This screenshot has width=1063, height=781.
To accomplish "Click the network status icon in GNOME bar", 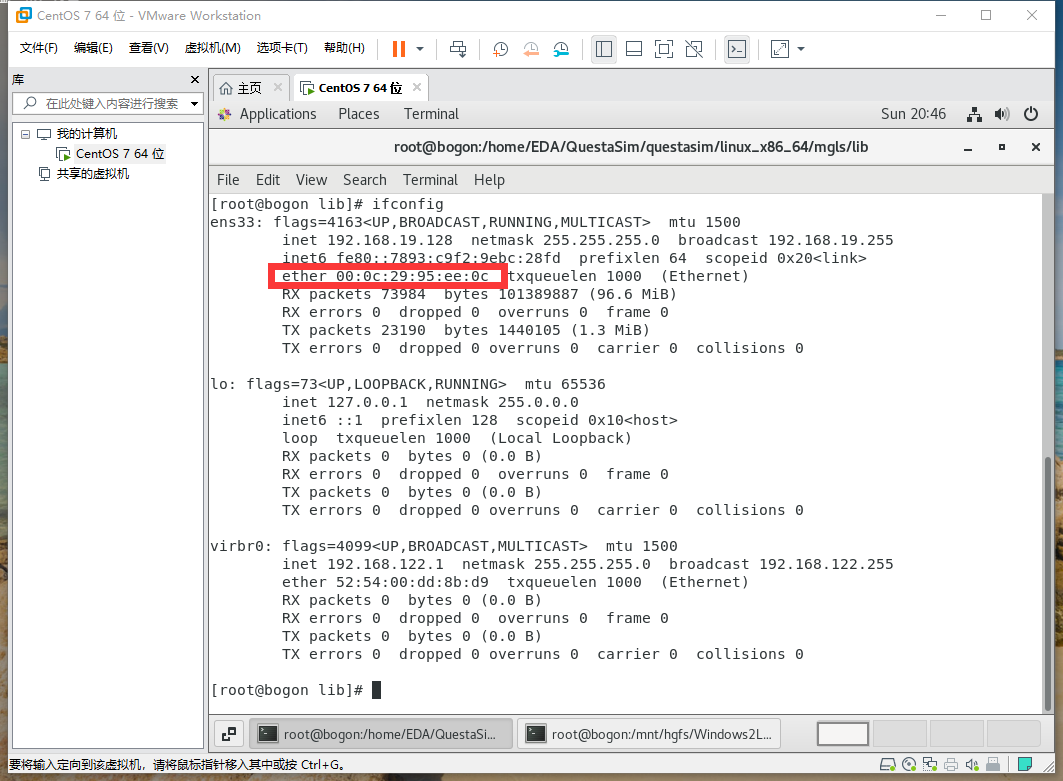I will click(974, 114).
